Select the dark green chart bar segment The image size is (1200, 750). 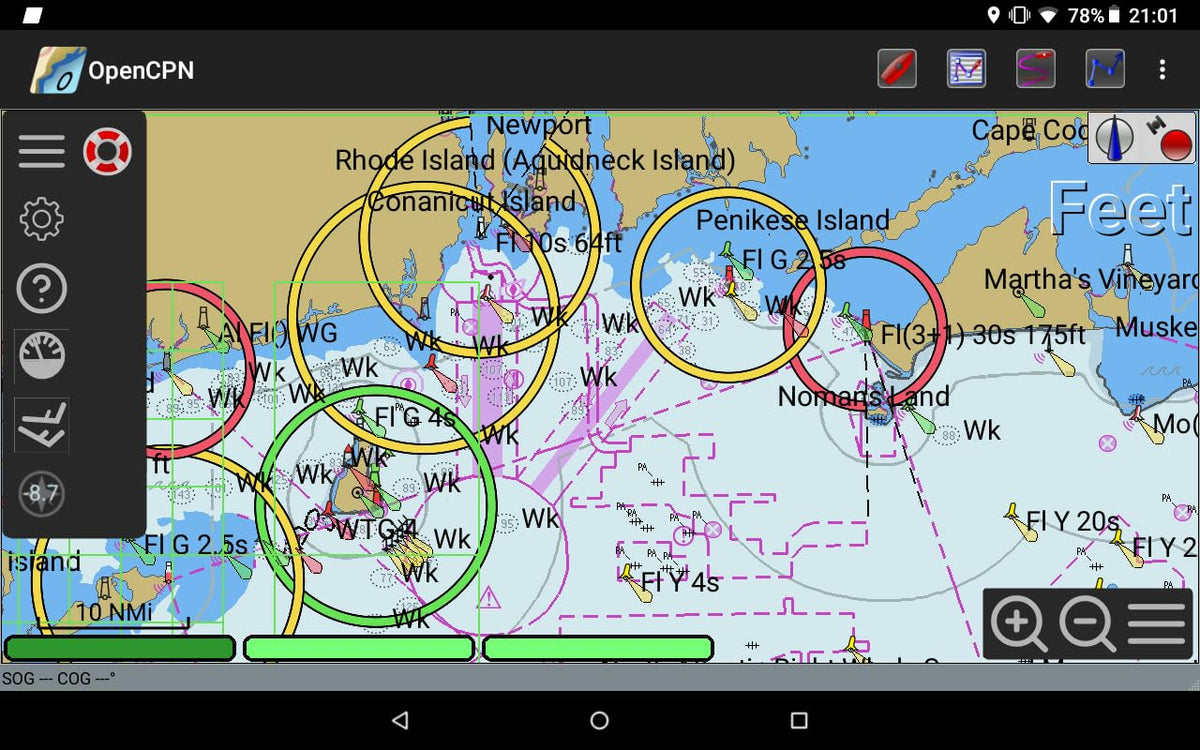pos(120,648)
